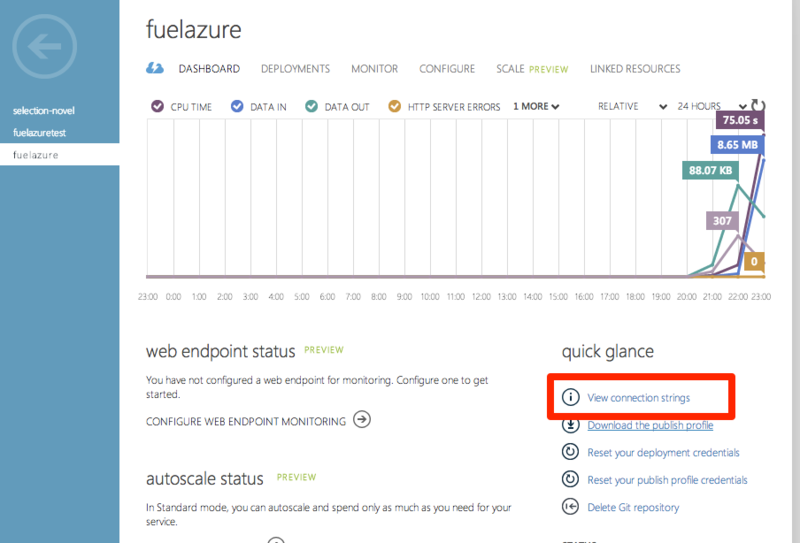Select fuelazuretest in the sidebar list
Image resolution: width=800 pixels, height=543 pixels.
[x=40, y=133]
